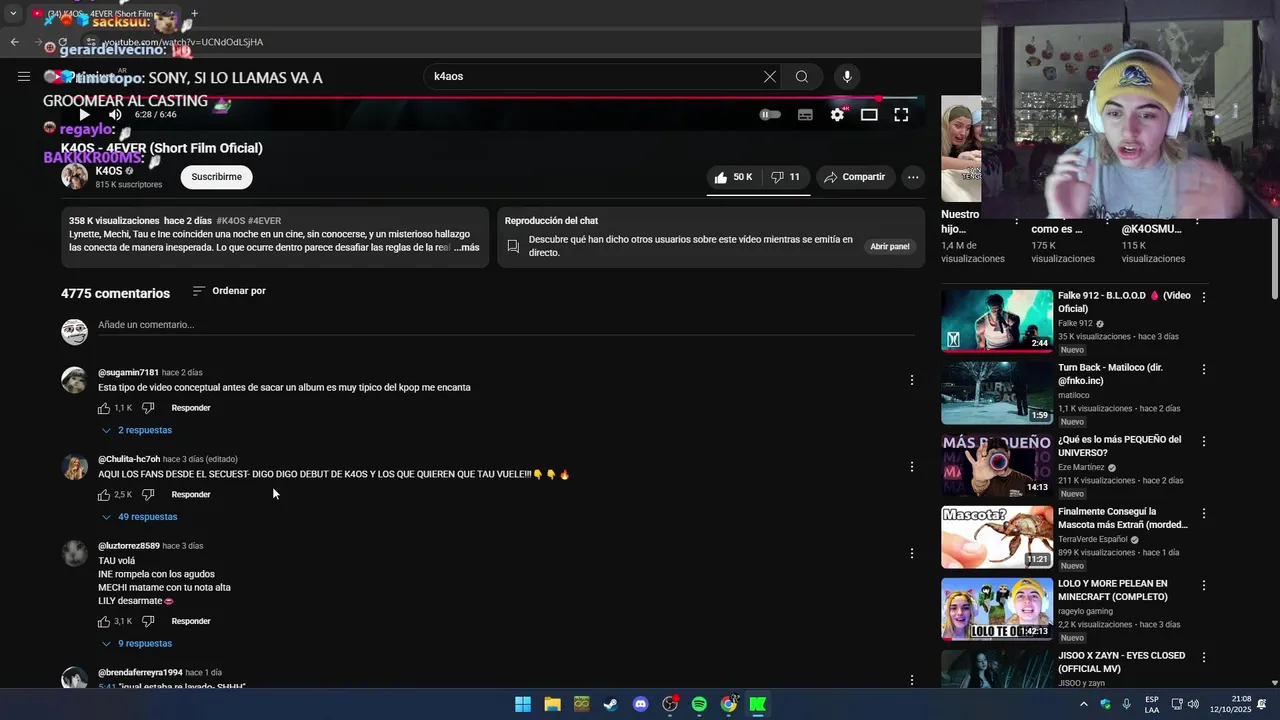The image size is (1280, 720).
Task: Show hidden system tray icons chevron
Action: 1083,704
